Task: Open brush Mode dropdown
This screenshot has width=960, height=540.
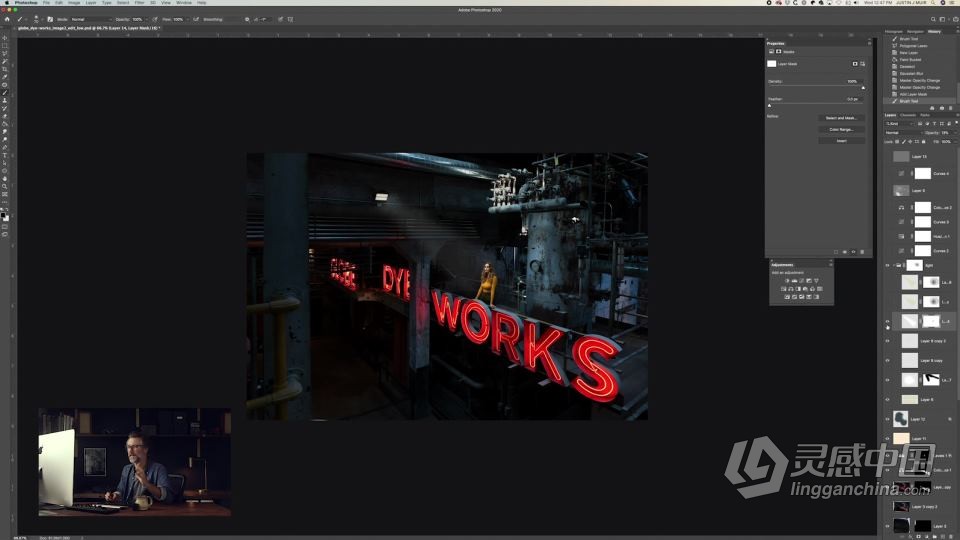Action: click(x=93, y=19)
